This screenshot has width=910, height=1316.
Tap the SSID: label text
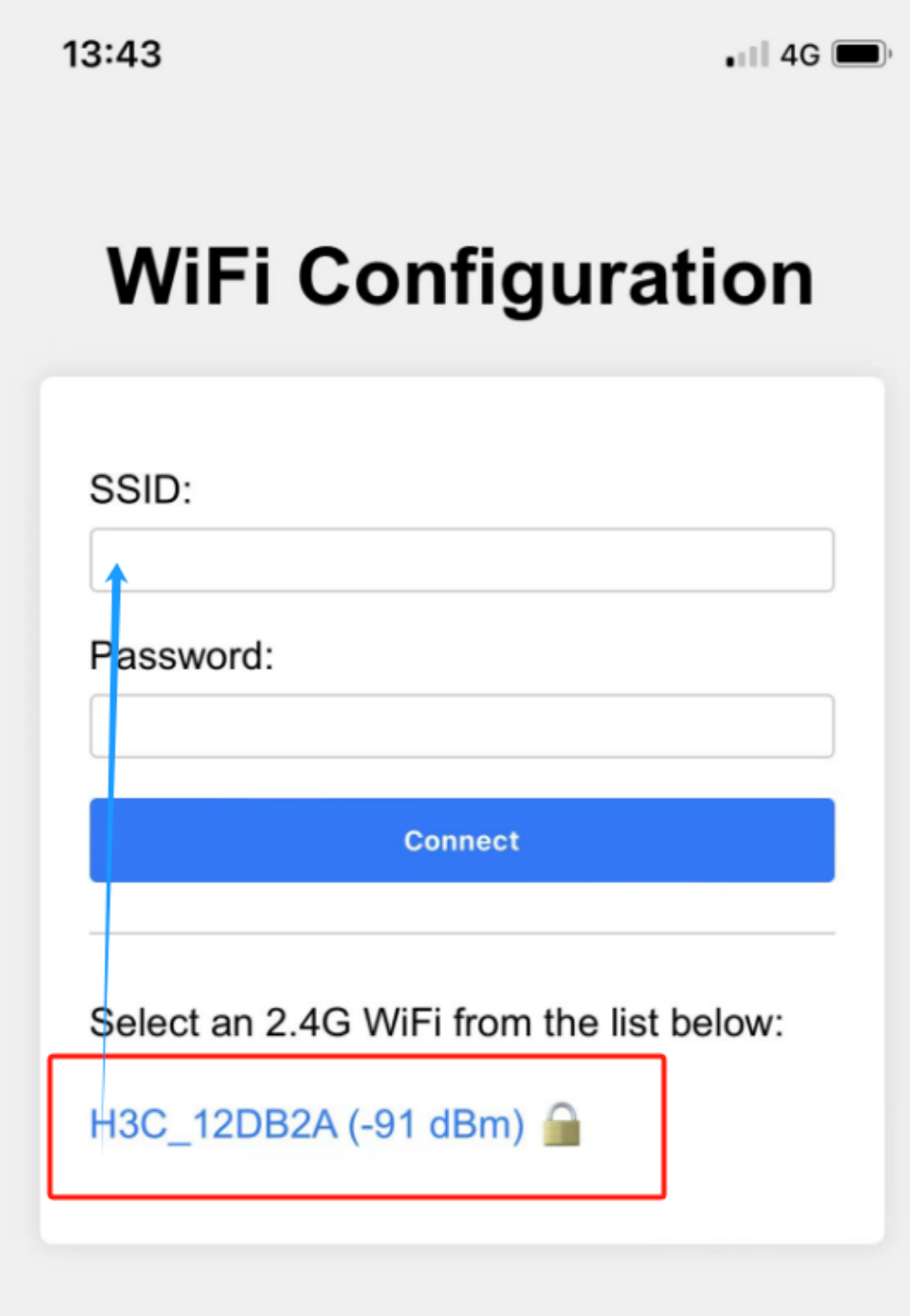point(141,490)
